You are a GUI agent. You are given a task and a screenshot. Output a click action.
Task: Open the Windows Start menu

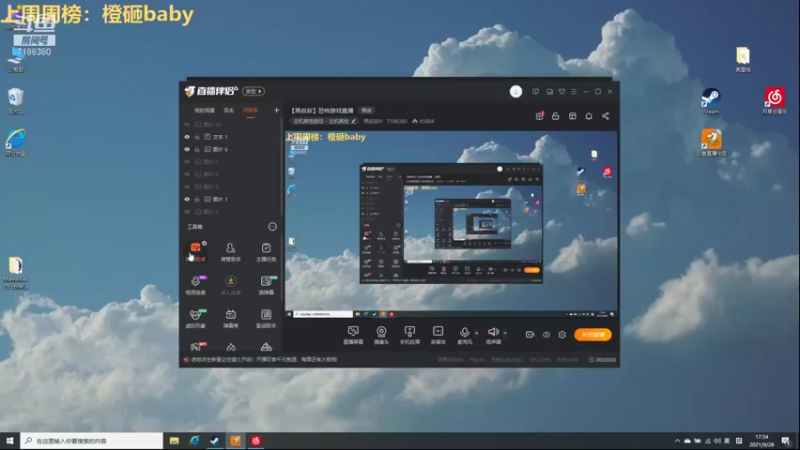pyautogui.click(x=10, y=441)
